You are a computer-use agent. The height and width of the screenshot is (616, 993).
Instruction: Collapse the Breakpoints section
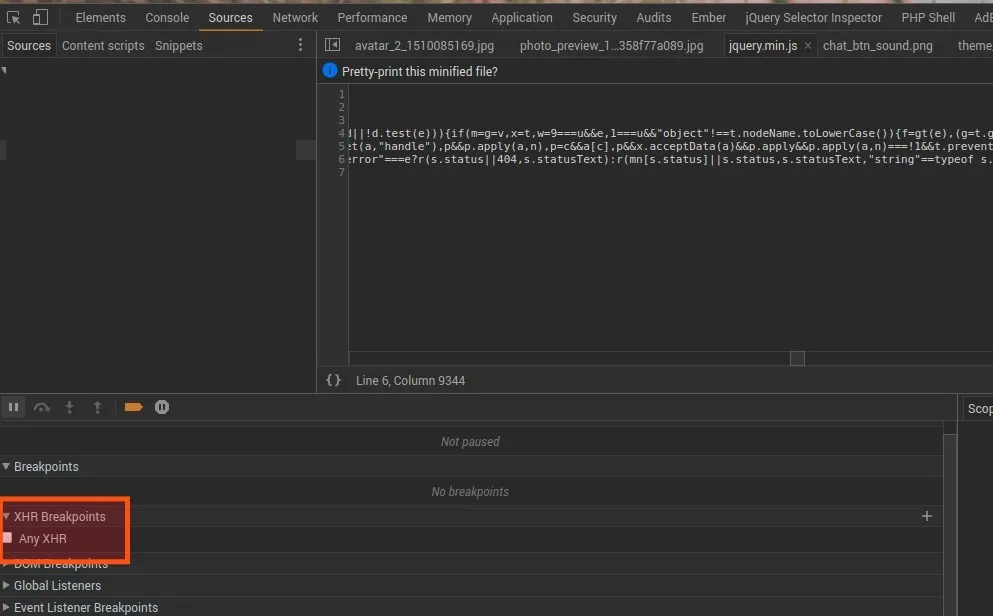click(x=45, y=467)
